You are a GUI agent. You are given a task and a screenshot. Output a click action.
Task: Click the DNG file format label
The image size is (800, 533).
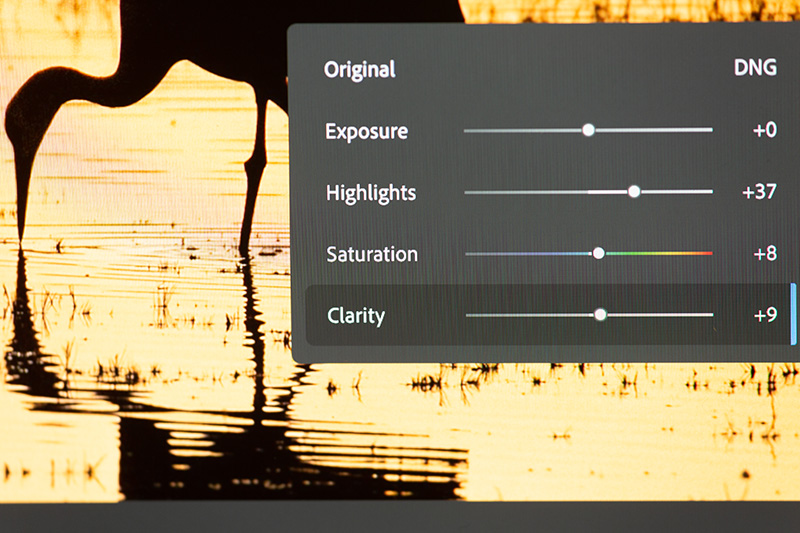pyautogui.click(x=755, y=70)
